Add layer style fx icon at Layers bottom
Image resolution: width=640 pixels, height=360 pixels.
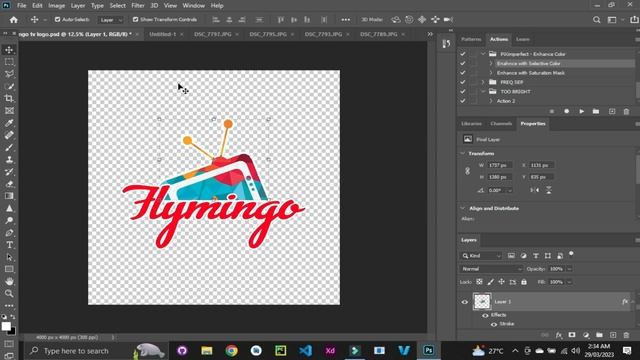click(559, 335)
